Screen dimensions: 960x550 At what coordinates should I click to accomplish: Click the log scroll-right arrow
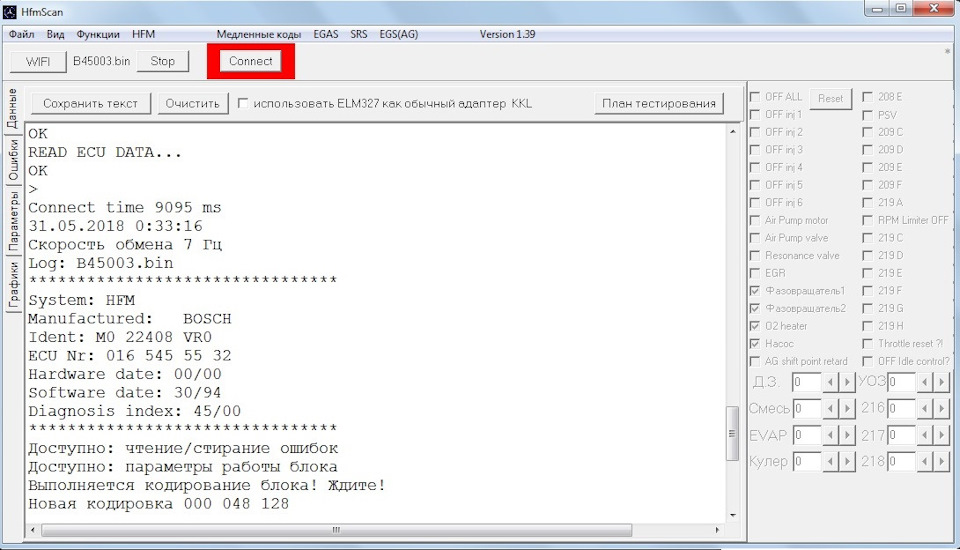(718, 530)
